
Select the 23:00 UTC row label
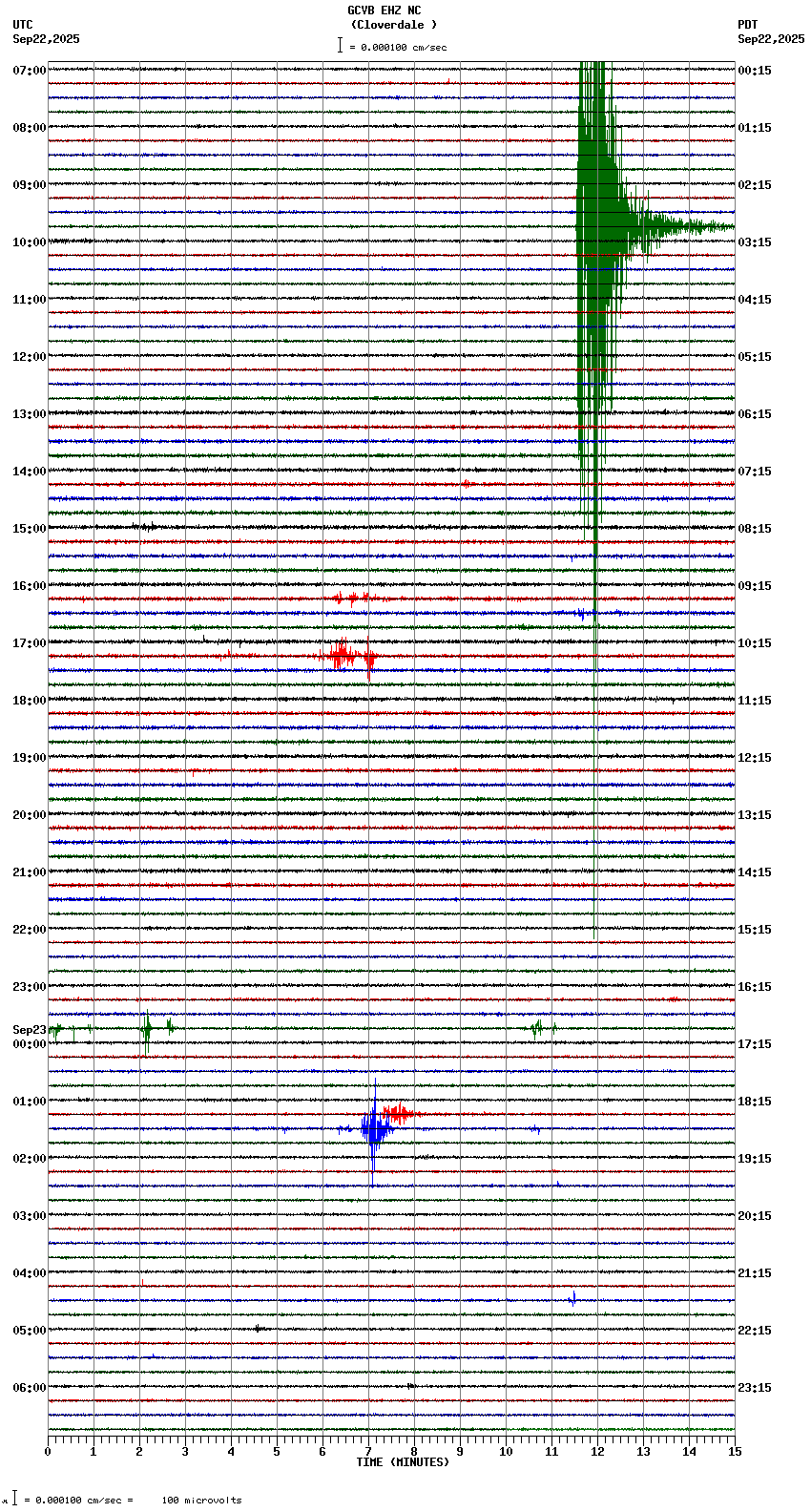click(30, 987)
